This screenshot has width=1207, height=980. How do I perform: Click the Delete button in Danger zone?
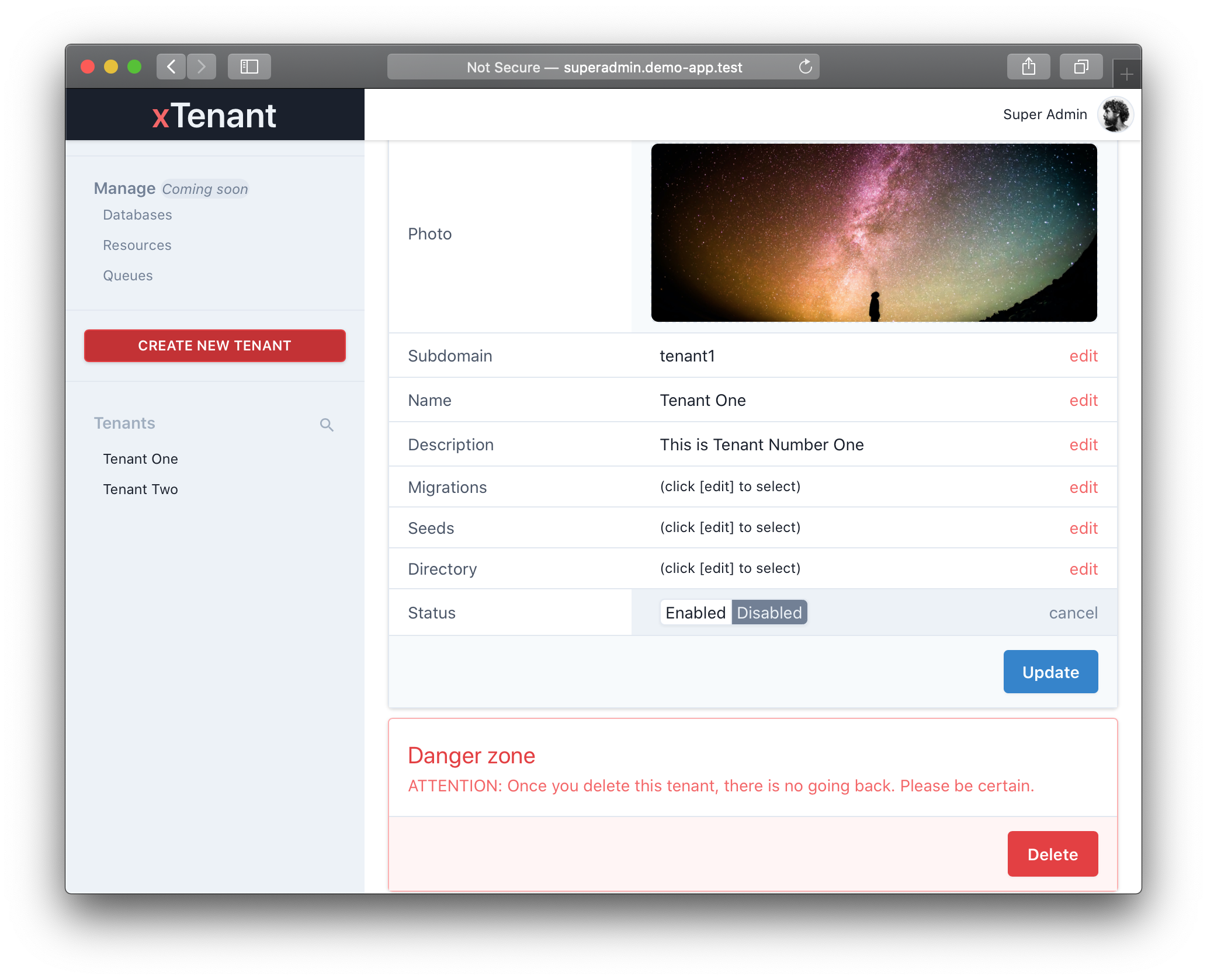pyautogui.click(x=1052, y=854)
